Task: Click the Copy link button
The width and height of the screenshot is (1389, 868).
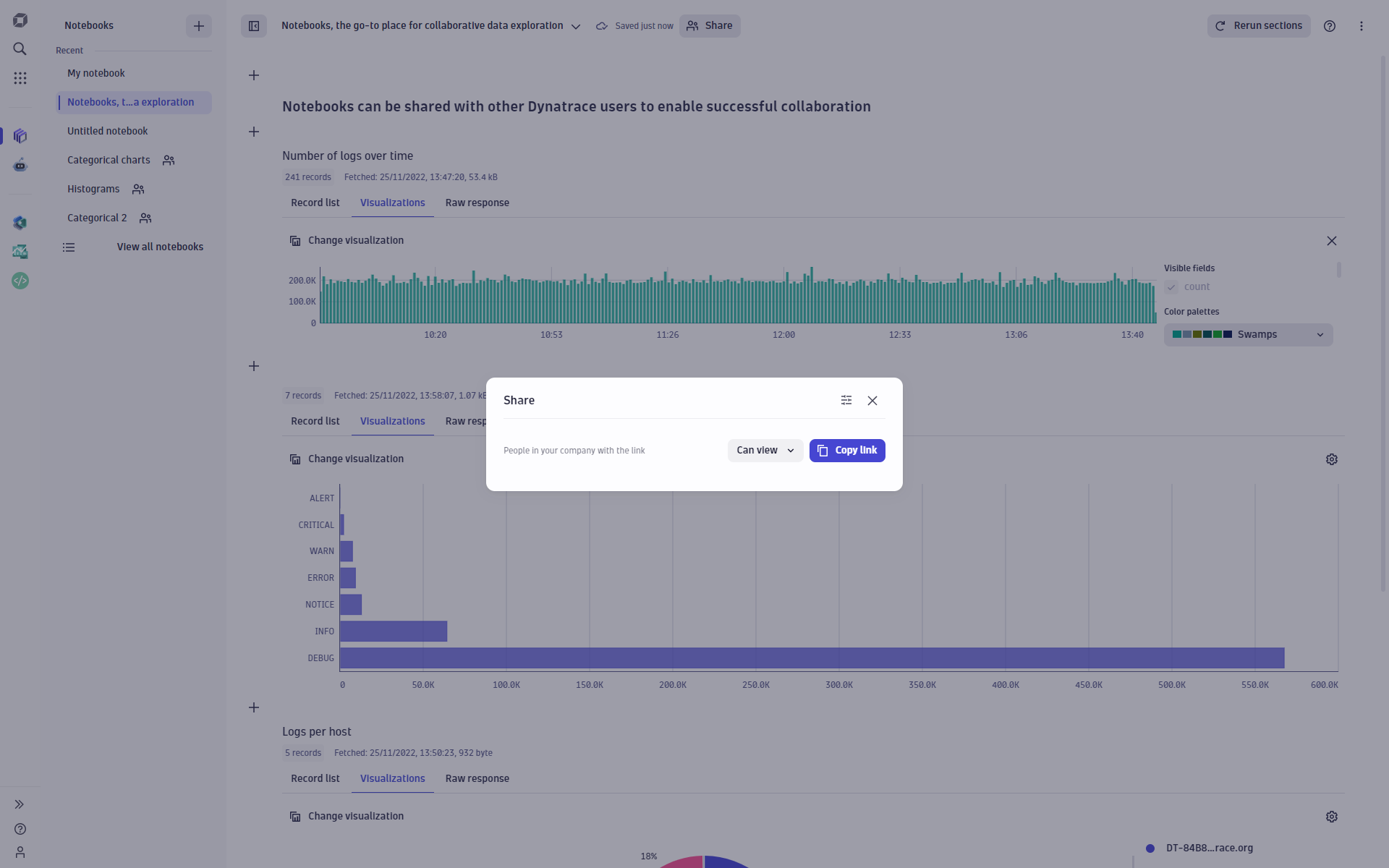Action: [847, 450]
